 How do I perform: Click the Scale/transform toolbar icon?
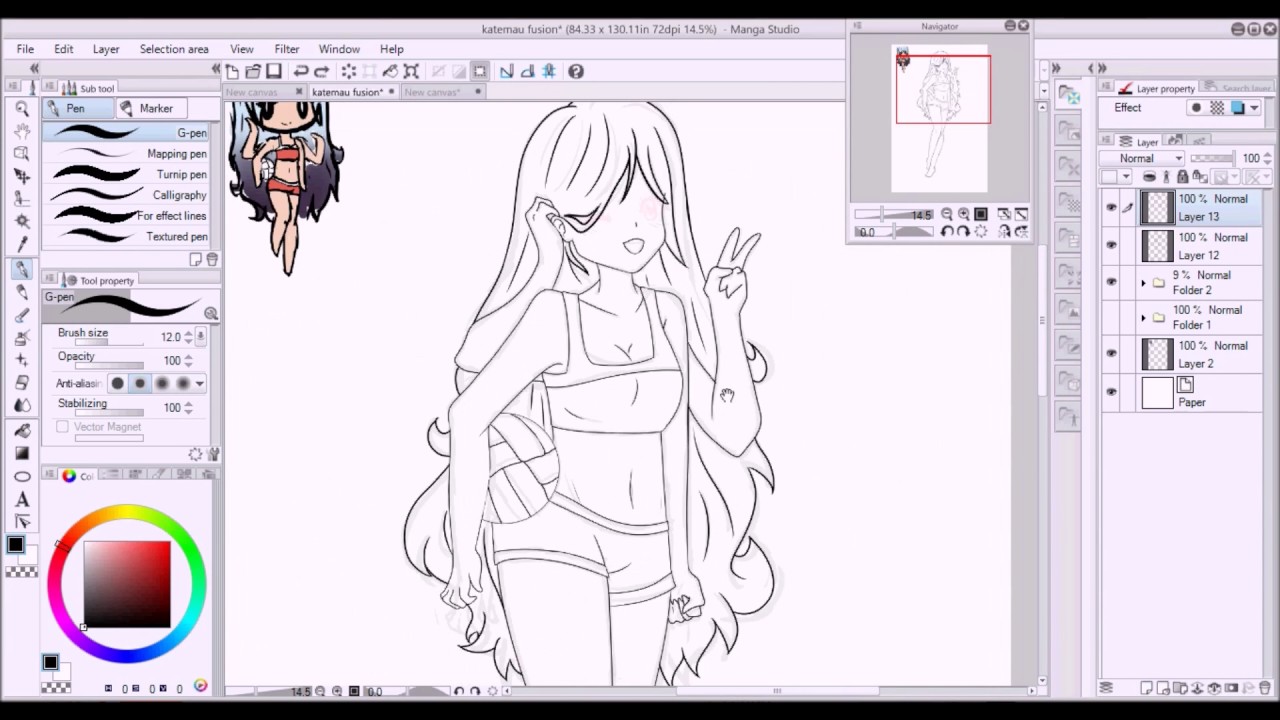[411, 71]
